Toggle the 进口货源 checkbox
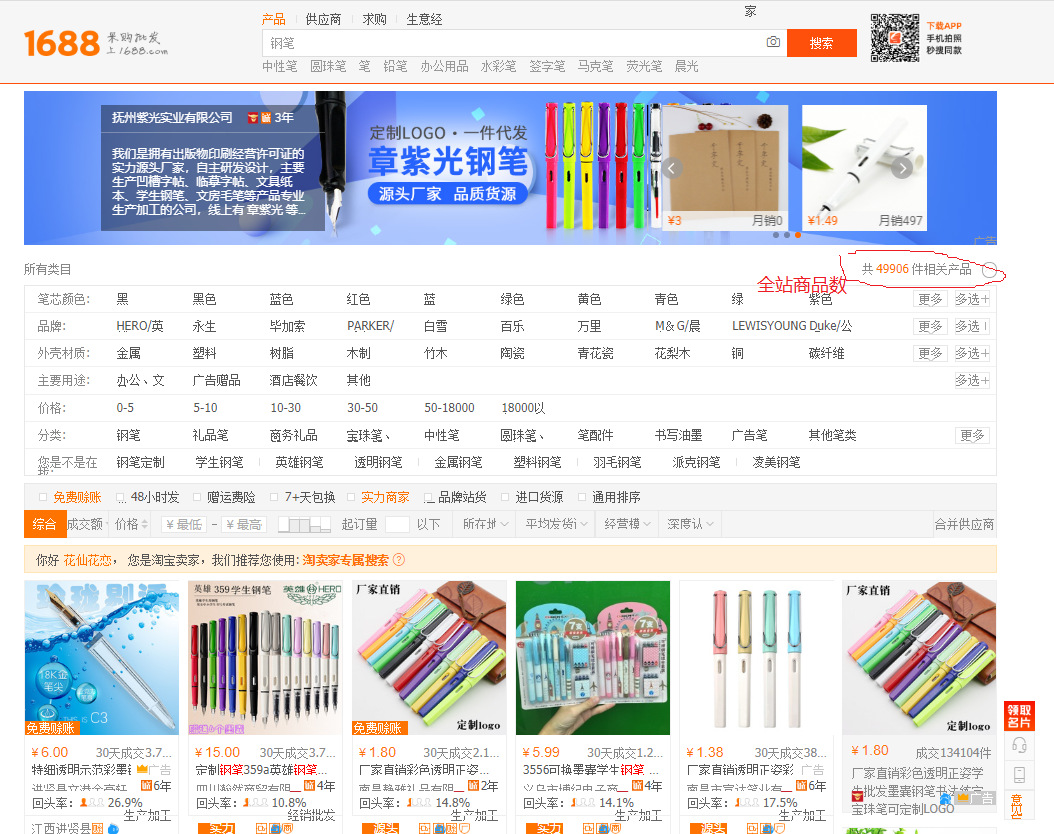This screenshot has width=1054, height=834. pyautogui.click(x=505, y=497)
